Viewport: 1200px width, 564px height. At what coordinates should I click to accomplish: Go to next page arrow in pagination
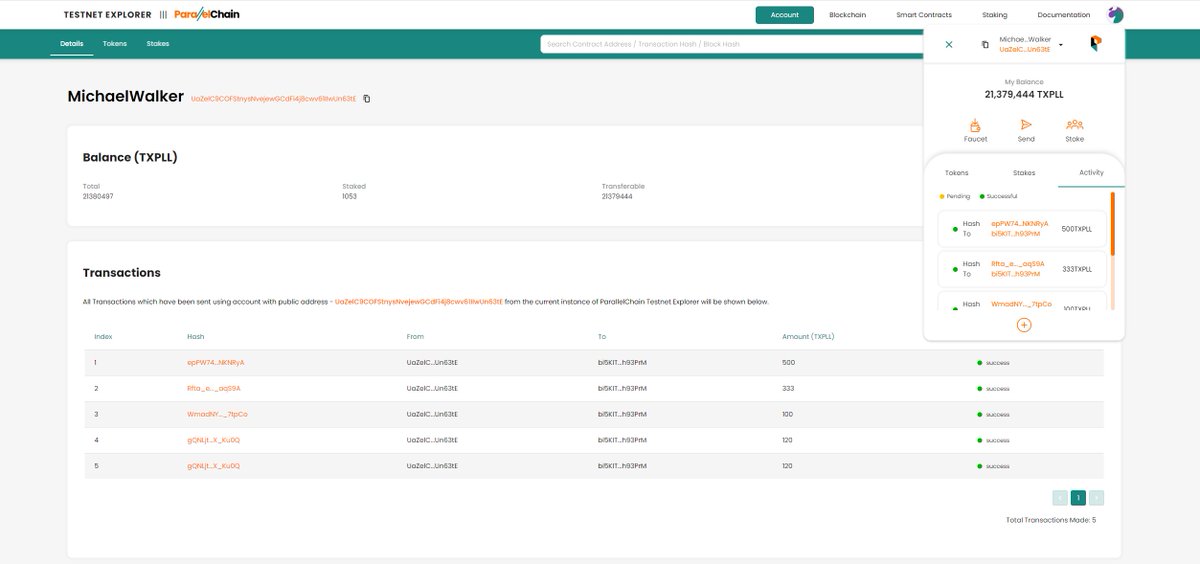(x=1097, y=497)
